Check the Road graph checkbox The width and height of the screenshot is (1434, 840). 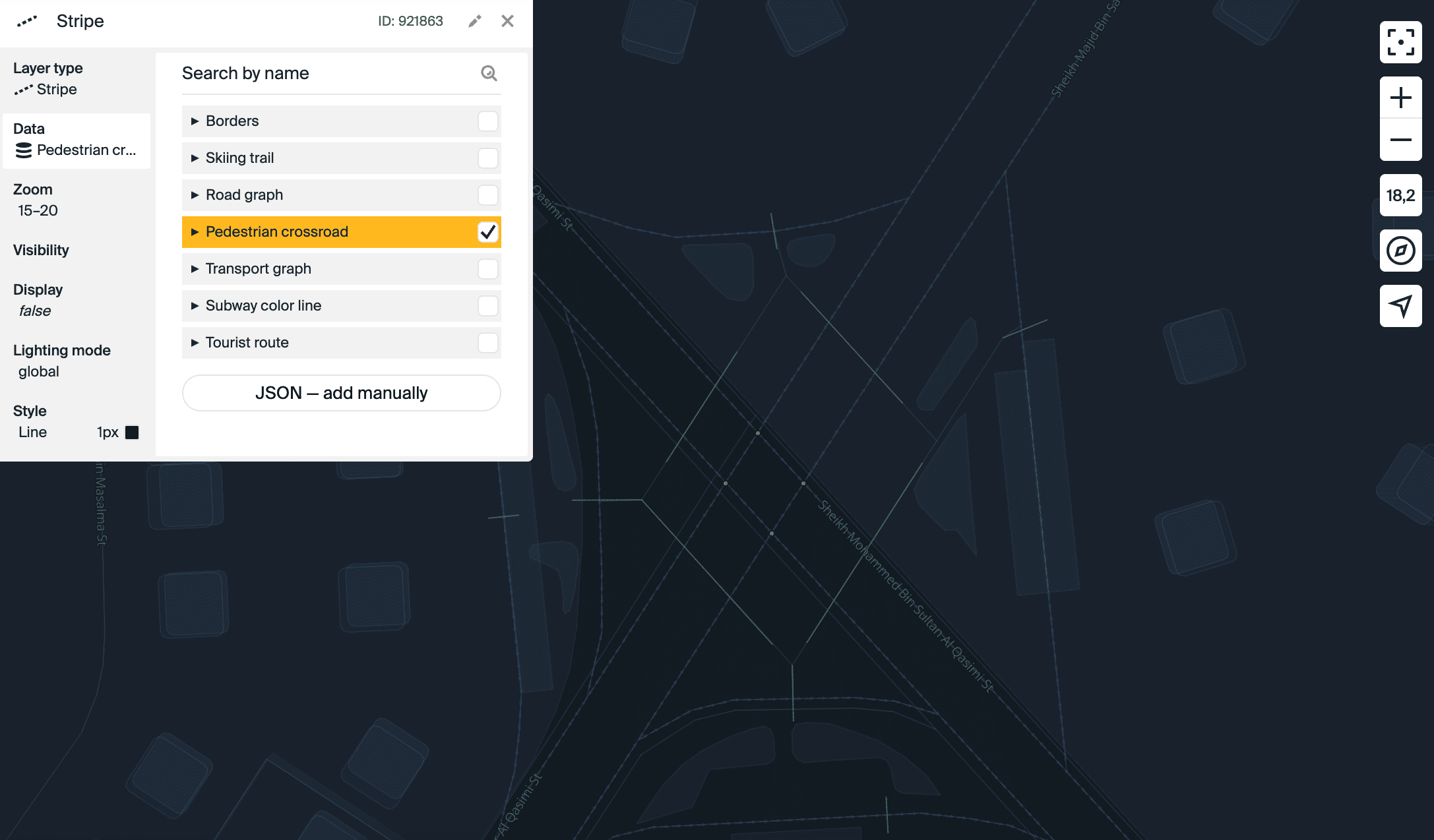point(487,195)
